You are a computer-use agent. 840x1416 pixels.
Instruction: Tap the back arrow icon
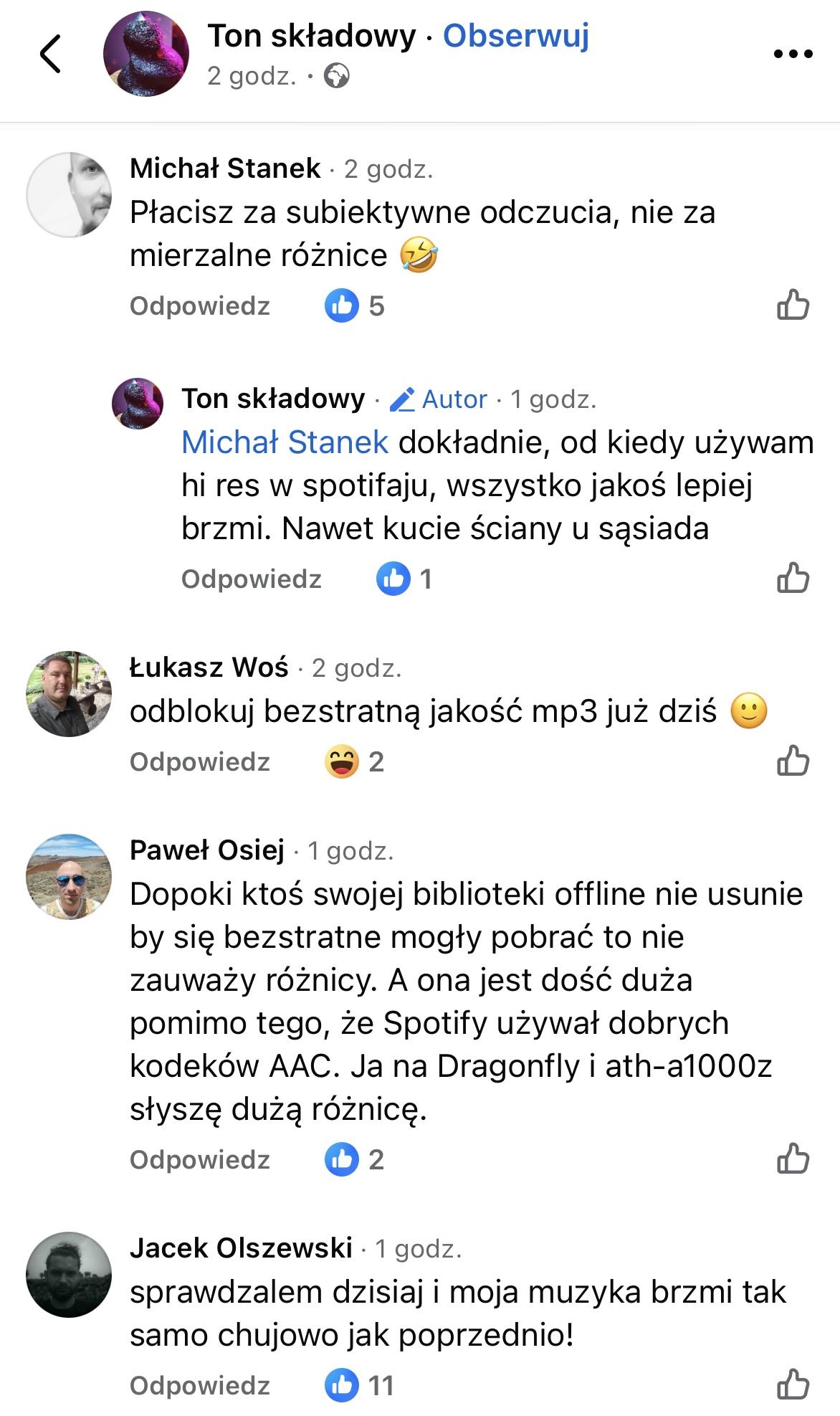pyautogui.click(x=50, y=54)
